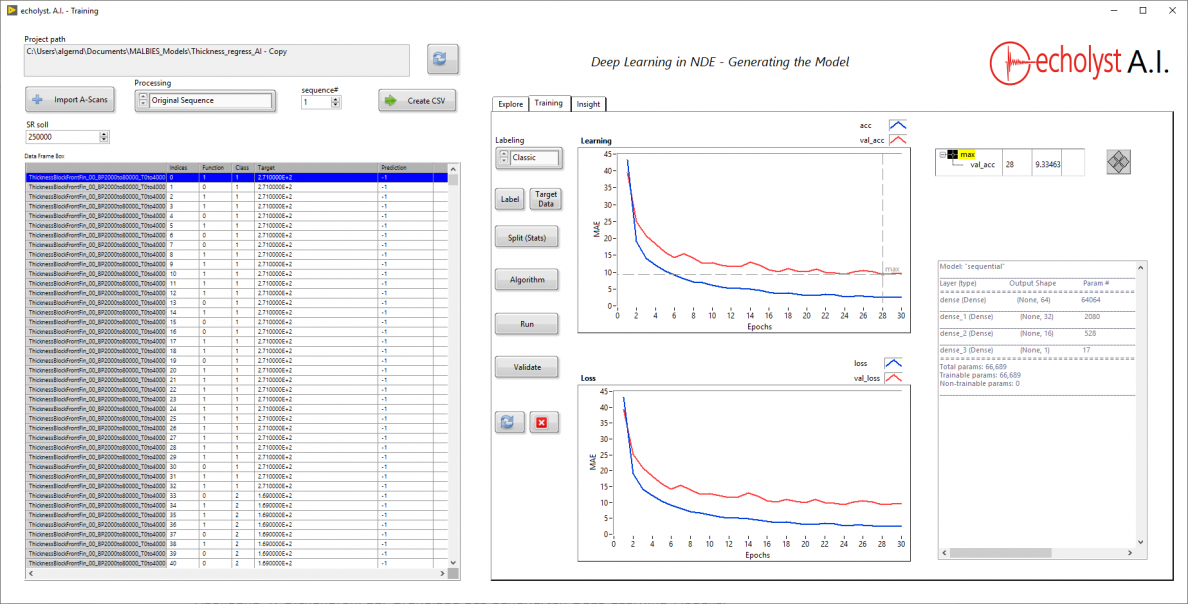Switch to the Insight tab

click(588, 103)
